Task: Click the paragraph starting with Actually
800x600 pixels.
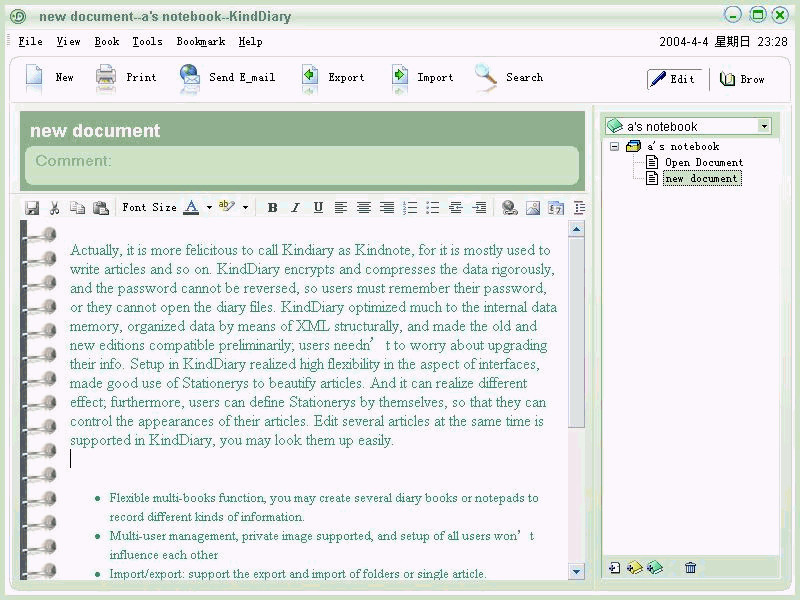Action: (x=313, y=345)
